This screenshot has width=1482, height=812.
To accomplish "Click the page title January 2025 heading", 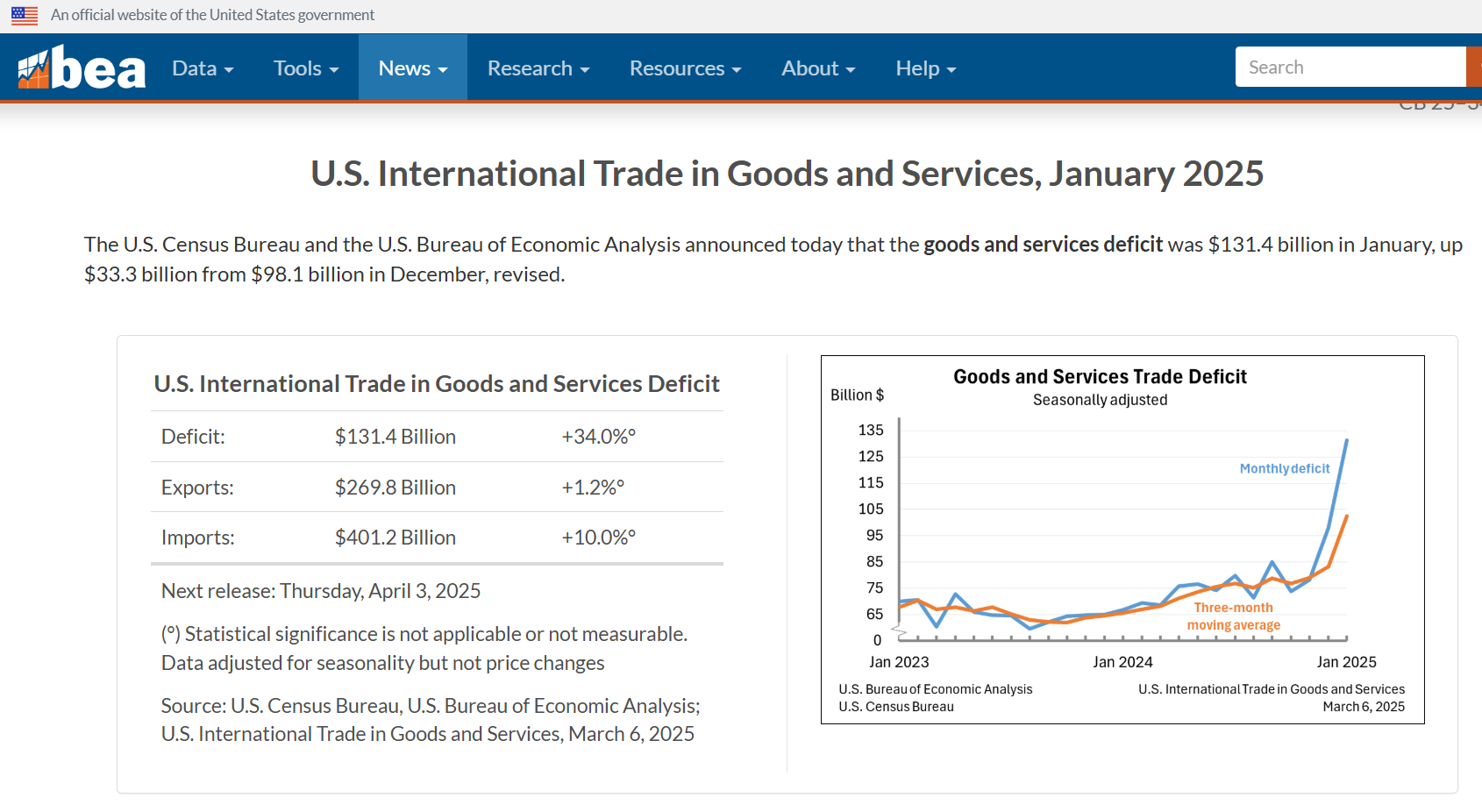I will (x=787, y=174).
